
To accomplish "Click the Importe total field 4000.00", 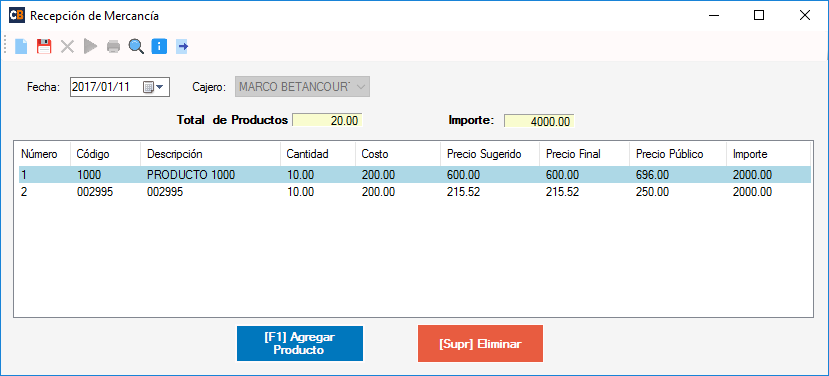I will [x=539, y=121].
